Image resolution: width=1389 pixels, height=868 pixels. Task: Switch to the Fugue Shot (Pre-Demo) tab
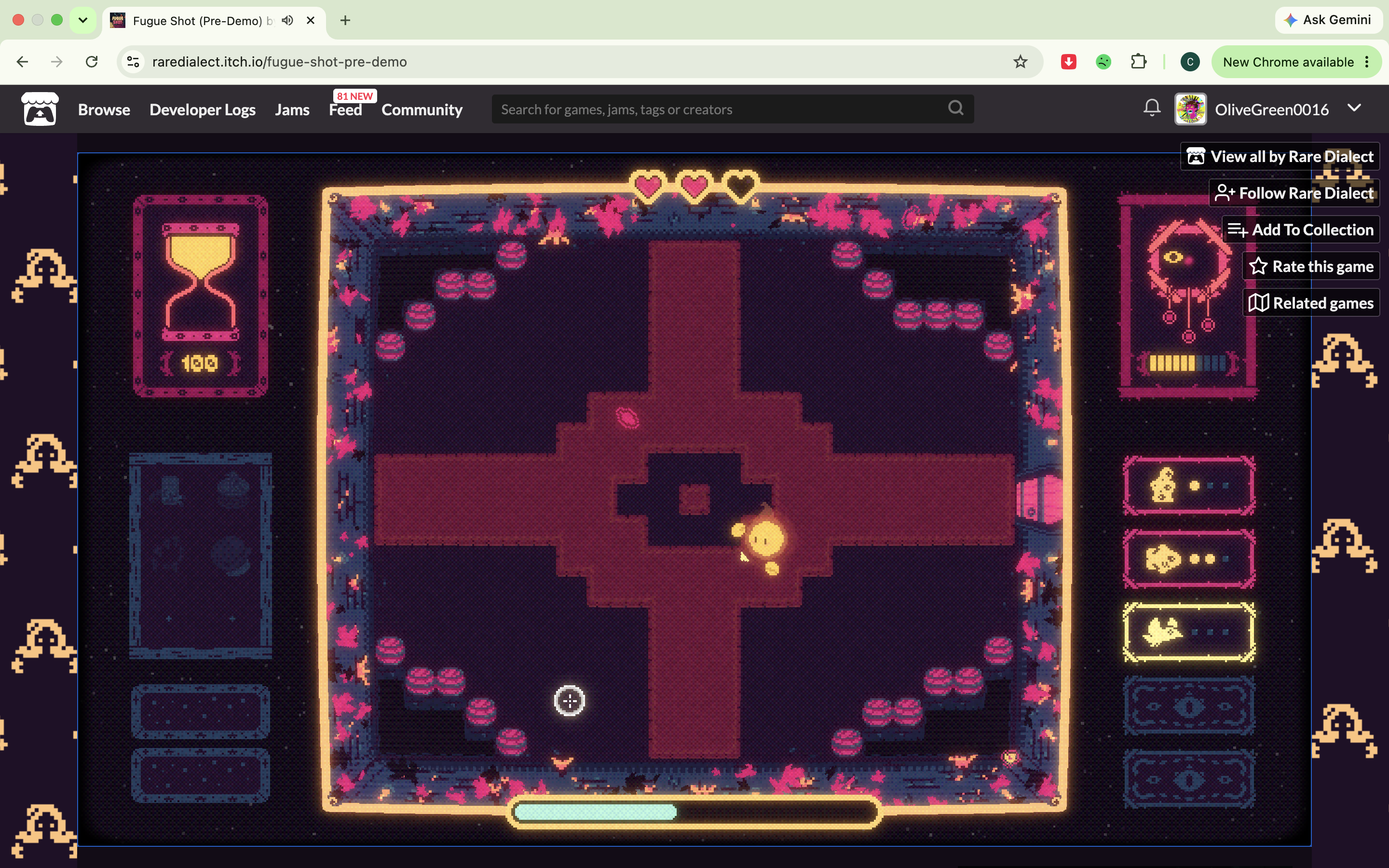[214, 21]
